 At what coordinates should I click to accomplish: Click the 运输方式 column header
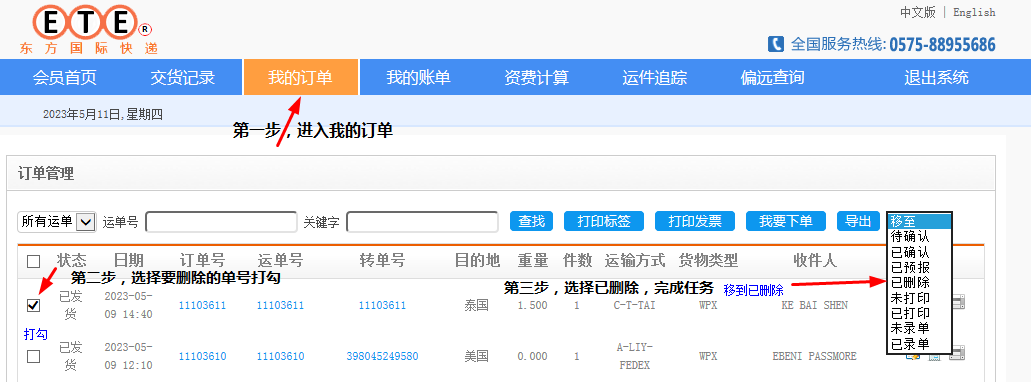[x=635, y=261]
